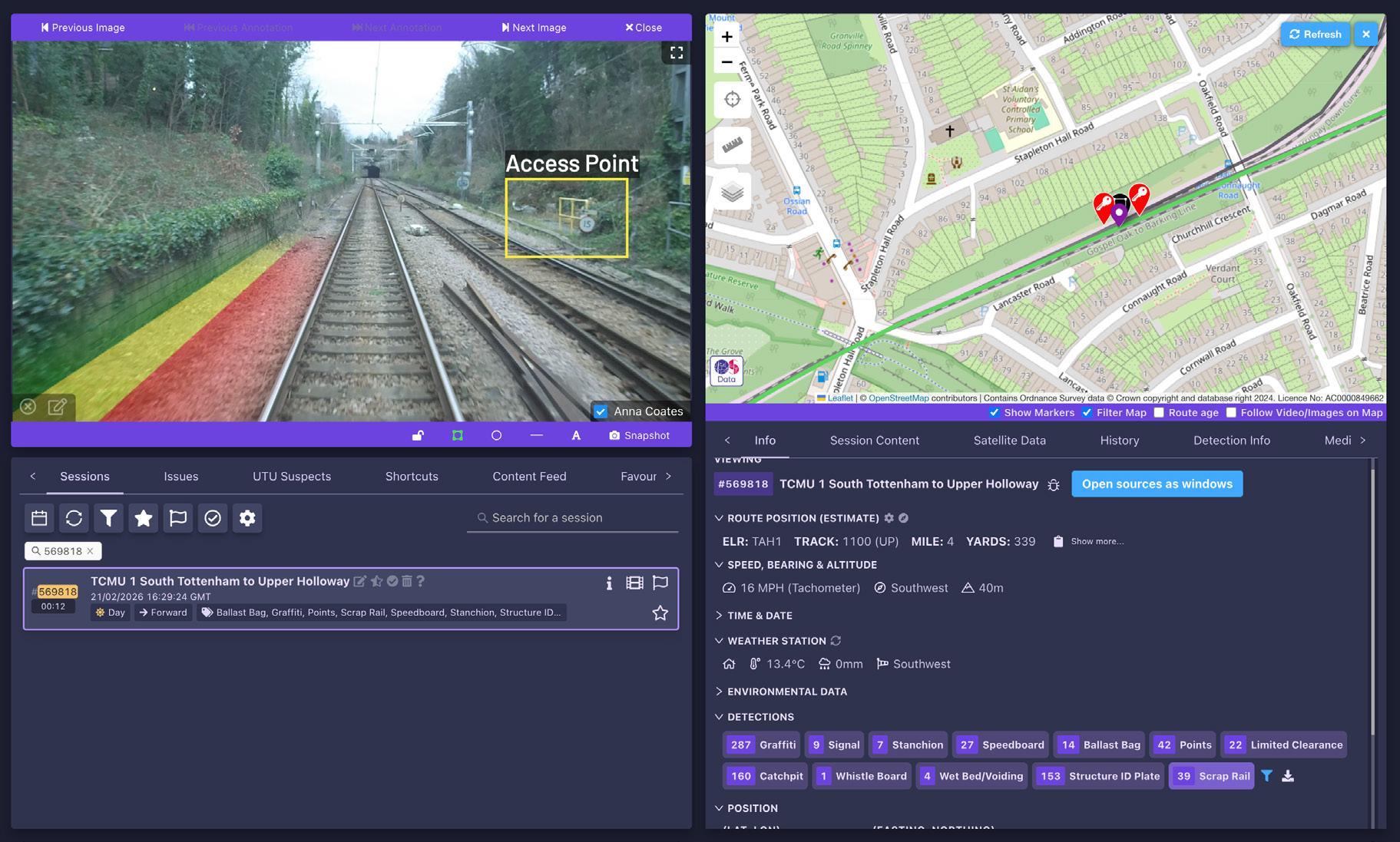1400x842 pixels.
Task: Open the map layers control
Action: pyautogui.click(x=733, y=192)
